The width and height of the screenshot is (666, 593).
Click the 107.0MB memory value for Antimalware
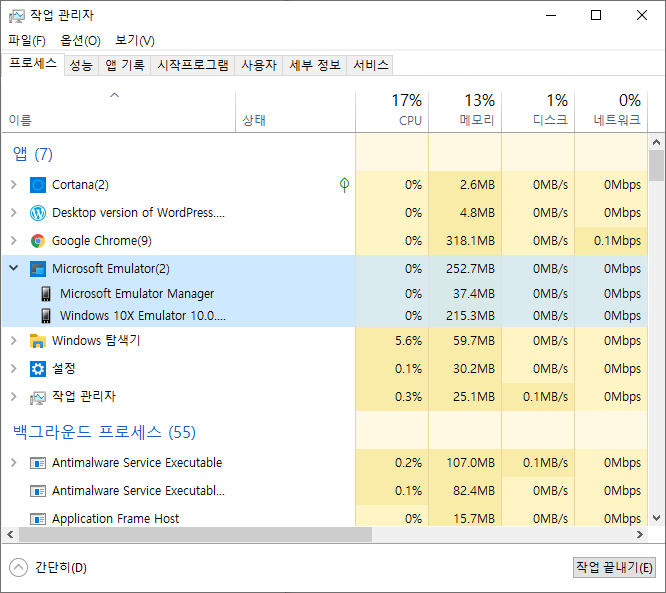470,463
